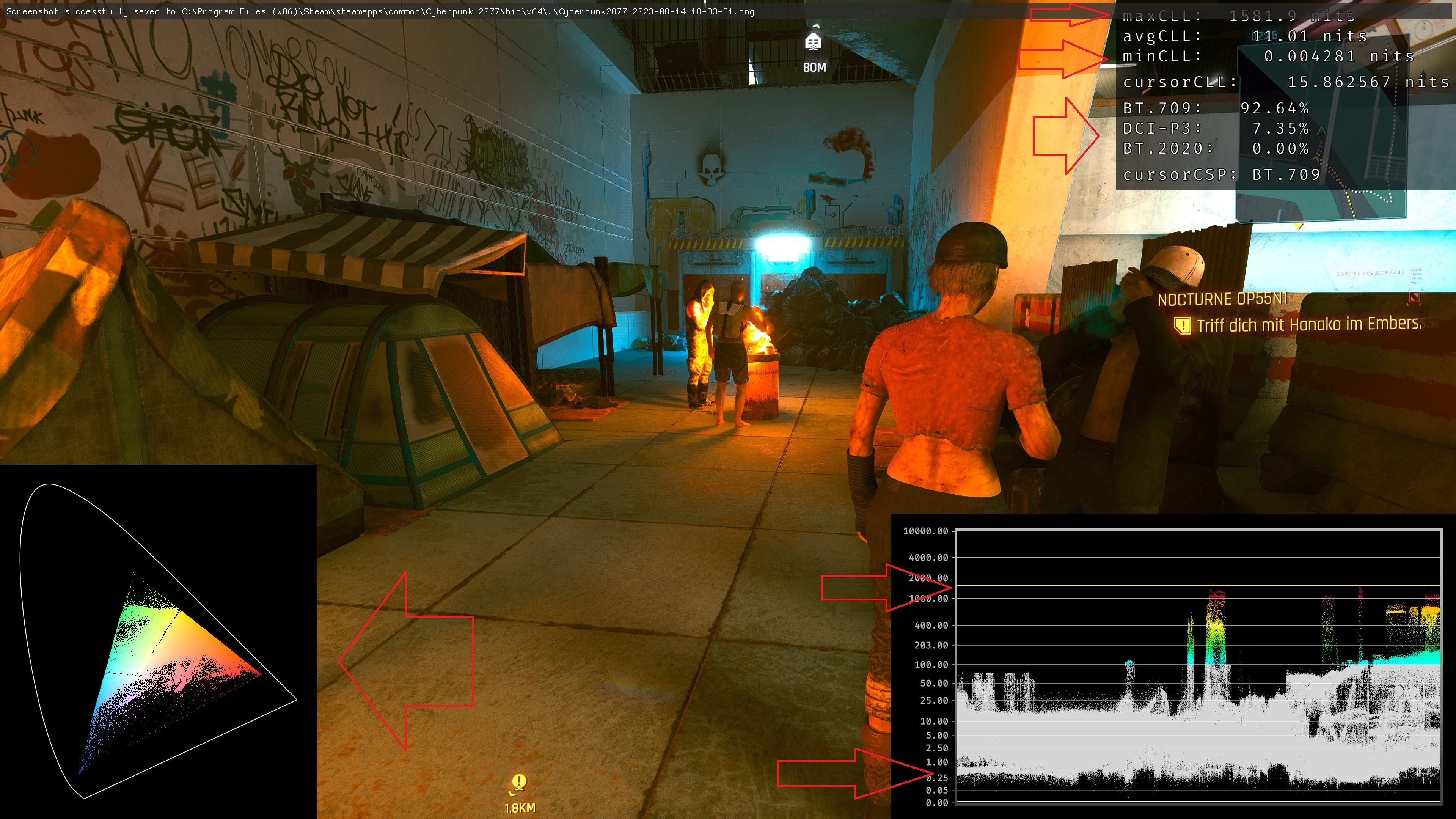1456x819 pixels.
Task: Click the red quest-type icon right of NOCTURNE OP55N1
Action: [1414, 297]
